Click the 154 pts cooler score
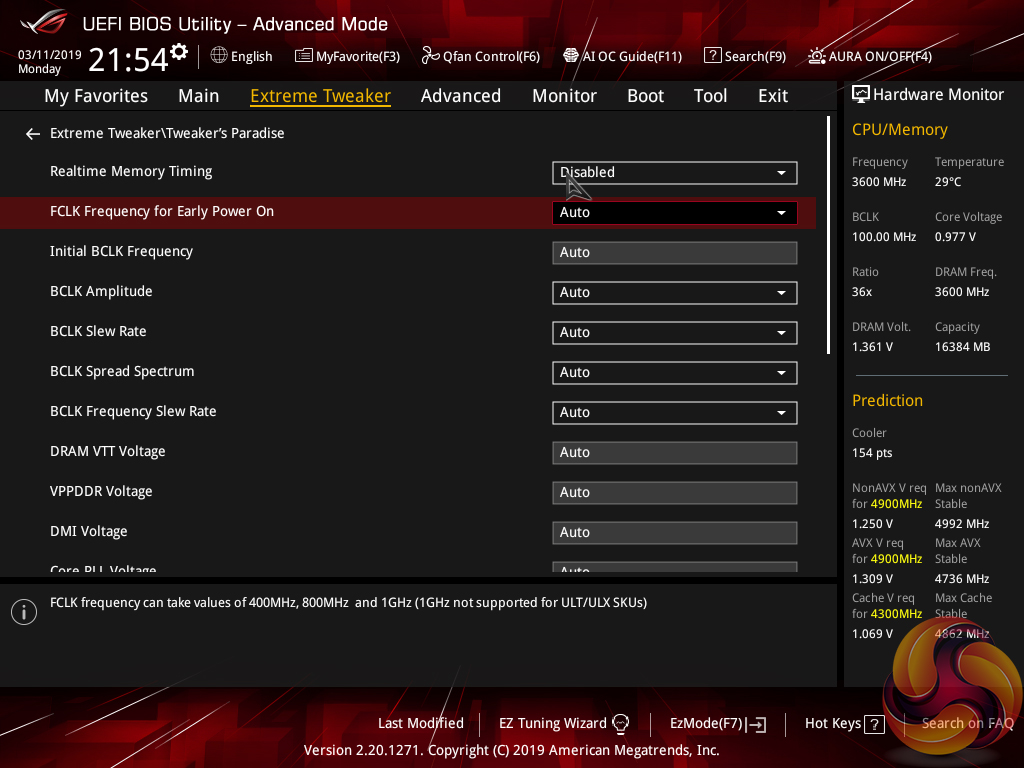Viewport: 1024px width, 768px height. 872,453
